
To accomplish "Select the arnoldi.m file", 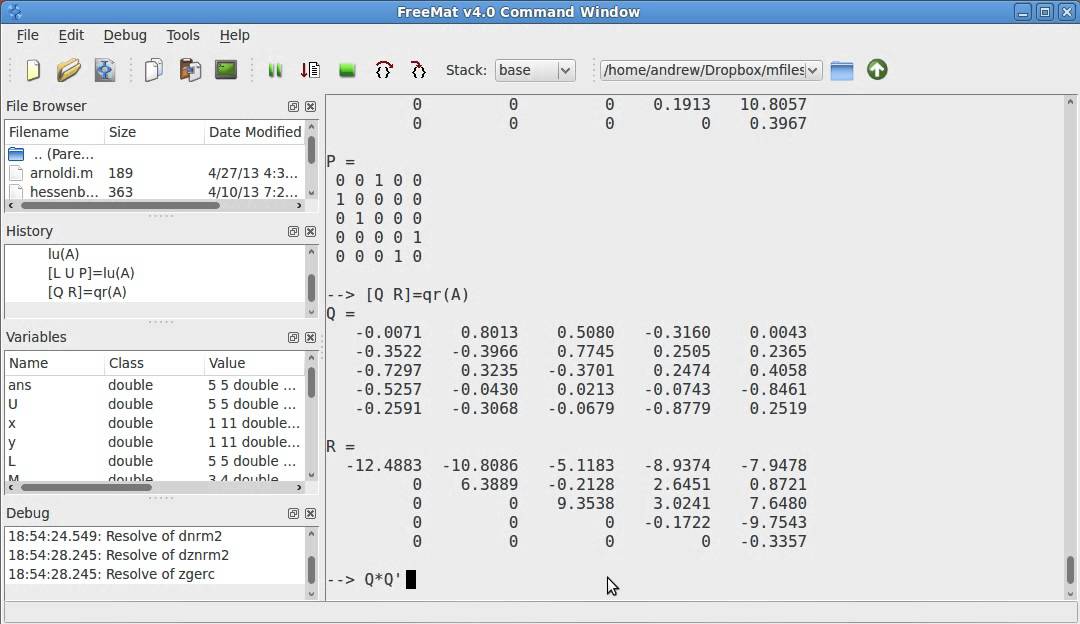I will (155, 174).
